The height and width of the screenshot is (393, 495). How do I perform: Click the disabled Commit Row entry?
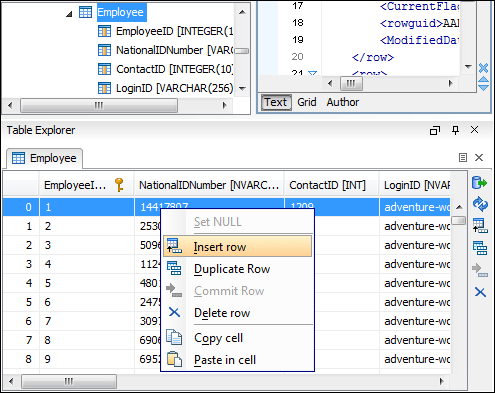(x=237, y=291)
